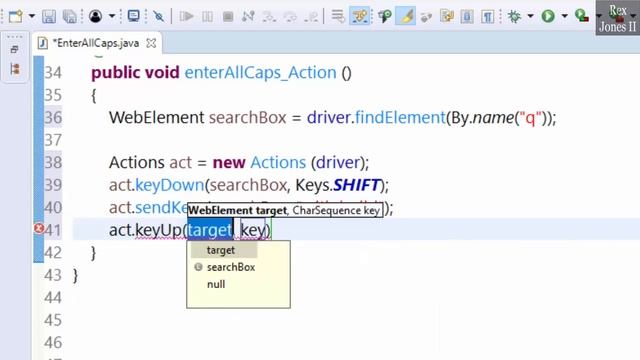Click the Step Return icon

click(311, 16)
